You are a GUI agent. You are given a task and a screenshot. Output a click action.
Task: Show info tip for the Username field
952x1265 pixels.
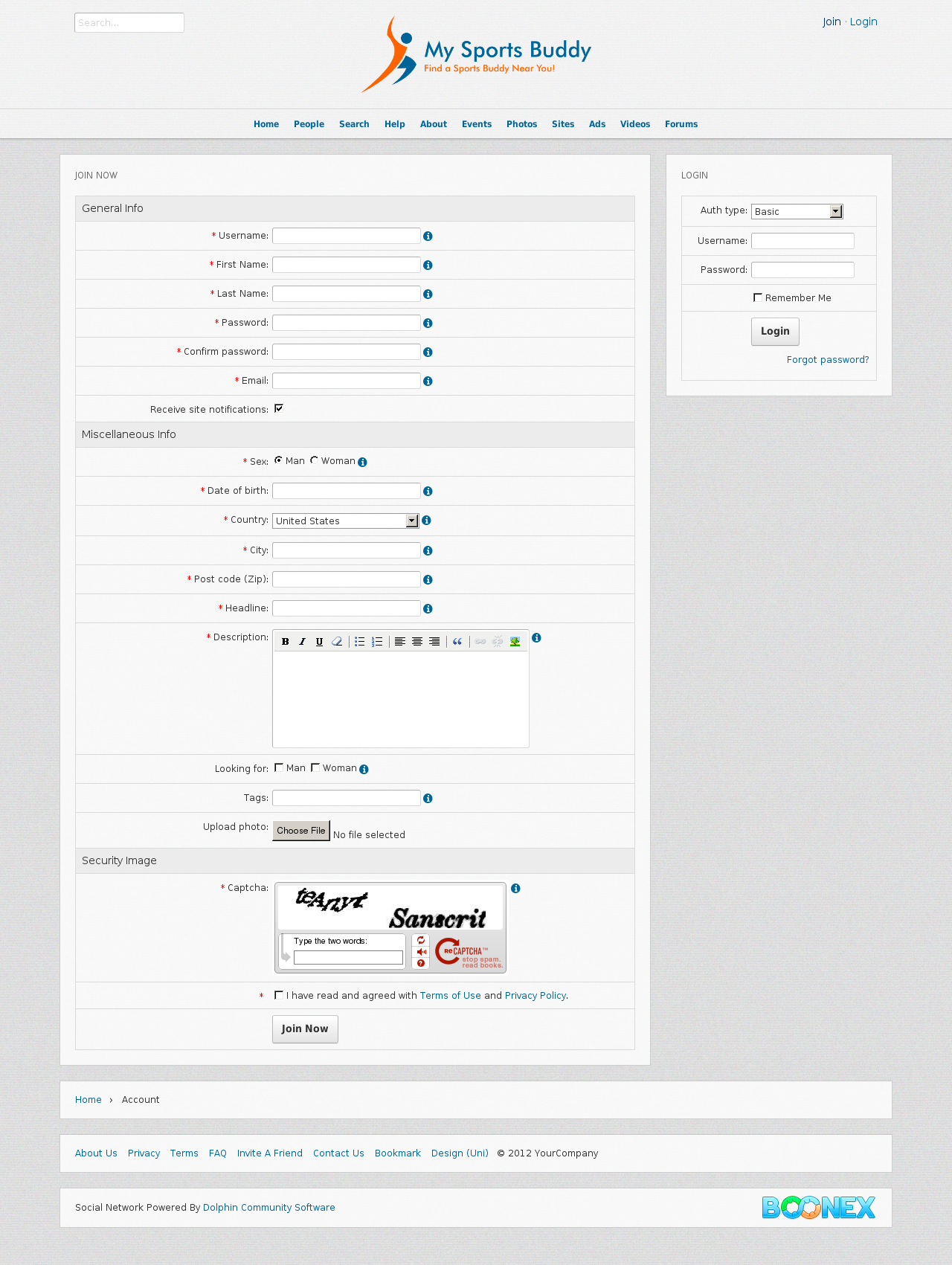pyautogui.click(x=428, y=236)
